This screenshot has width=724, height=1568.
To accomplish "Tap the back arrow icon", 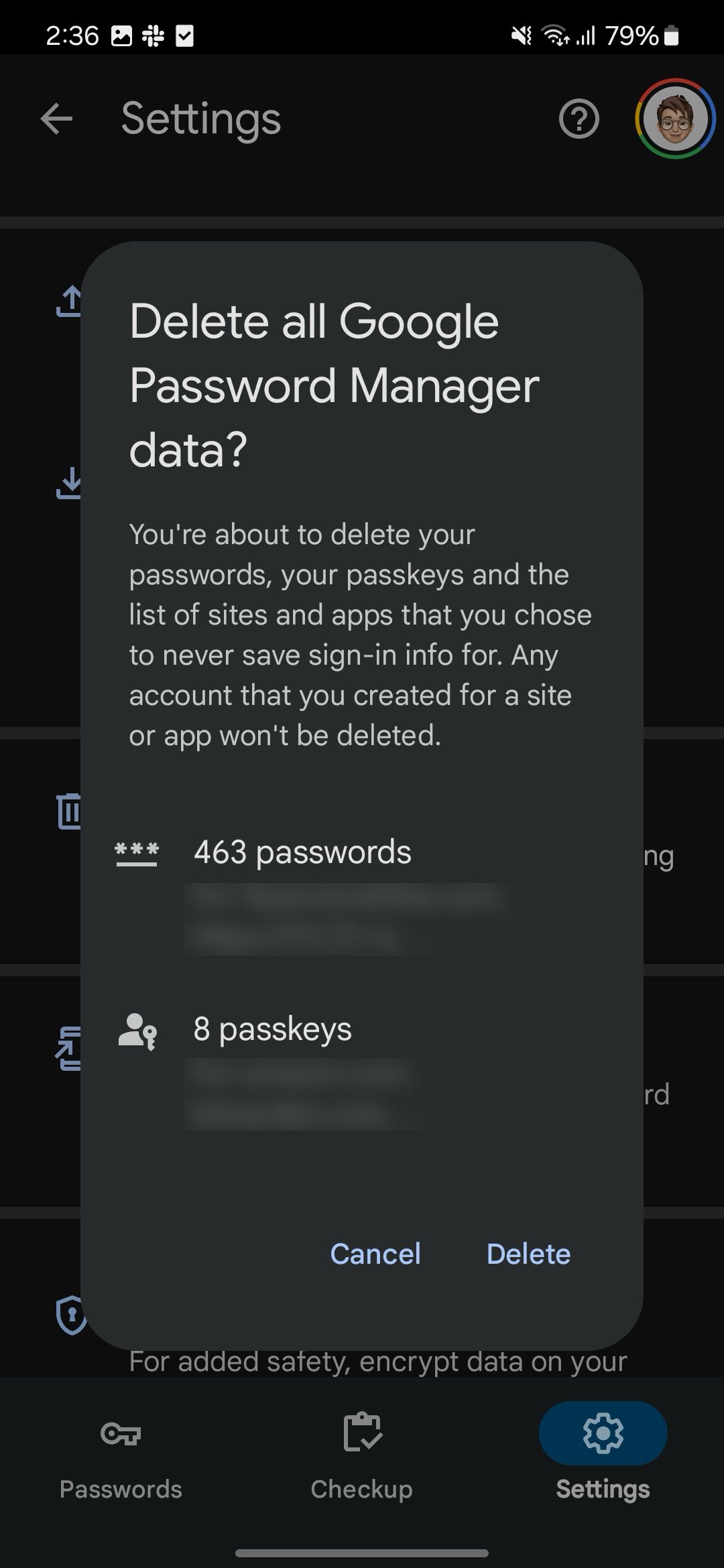I will tap(56, 119).
